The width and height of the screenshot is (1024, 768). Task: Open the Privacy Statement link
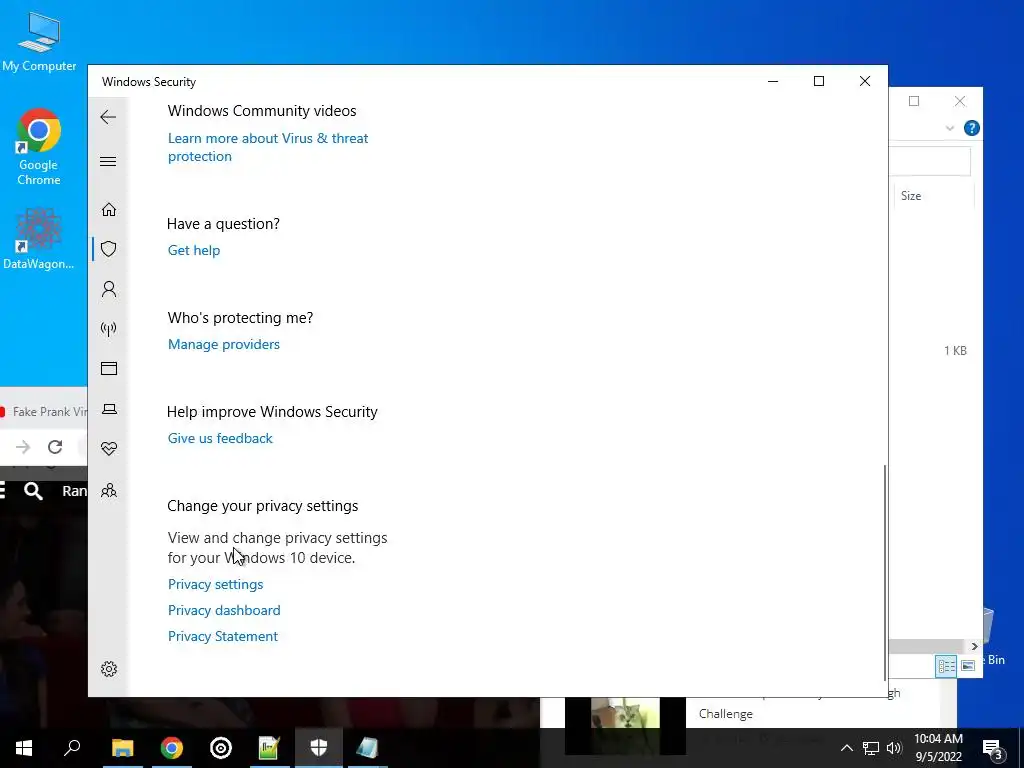click(x=223, y=636)
